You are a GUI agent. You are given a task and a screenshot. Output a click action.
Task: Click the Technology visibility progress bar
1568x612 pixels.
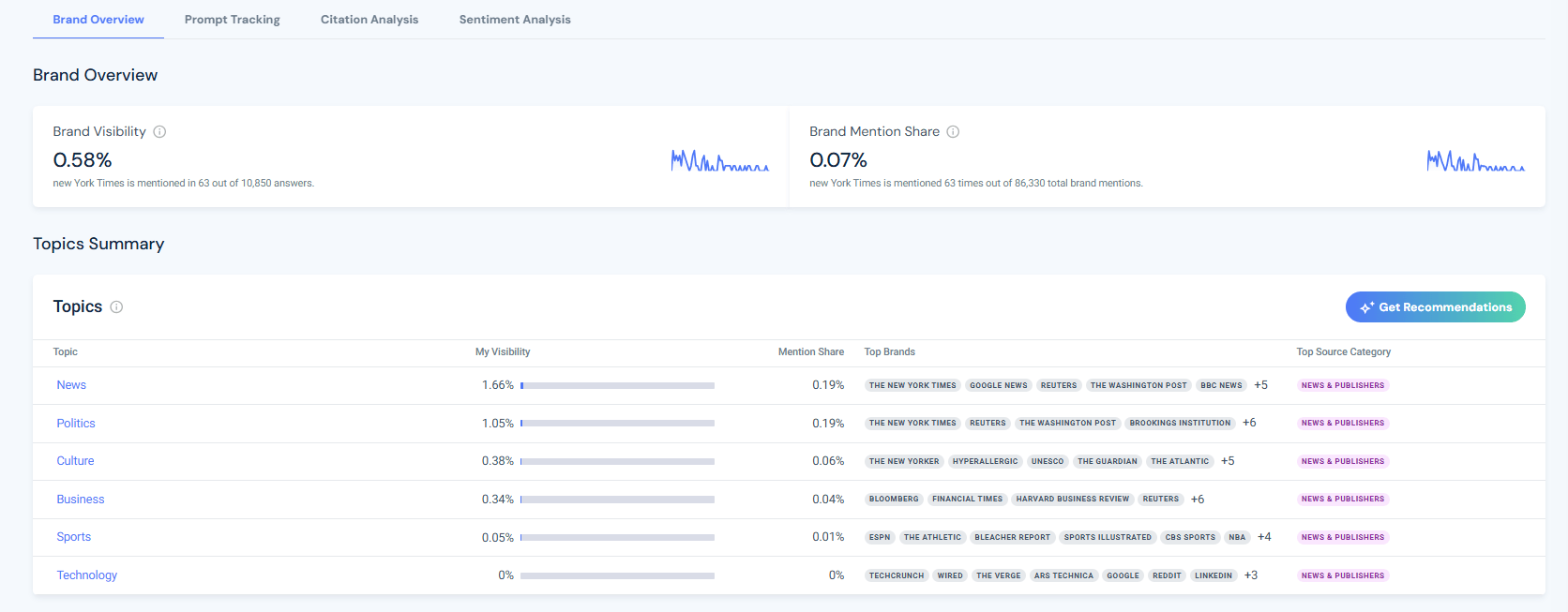click(x=617, y=575)
